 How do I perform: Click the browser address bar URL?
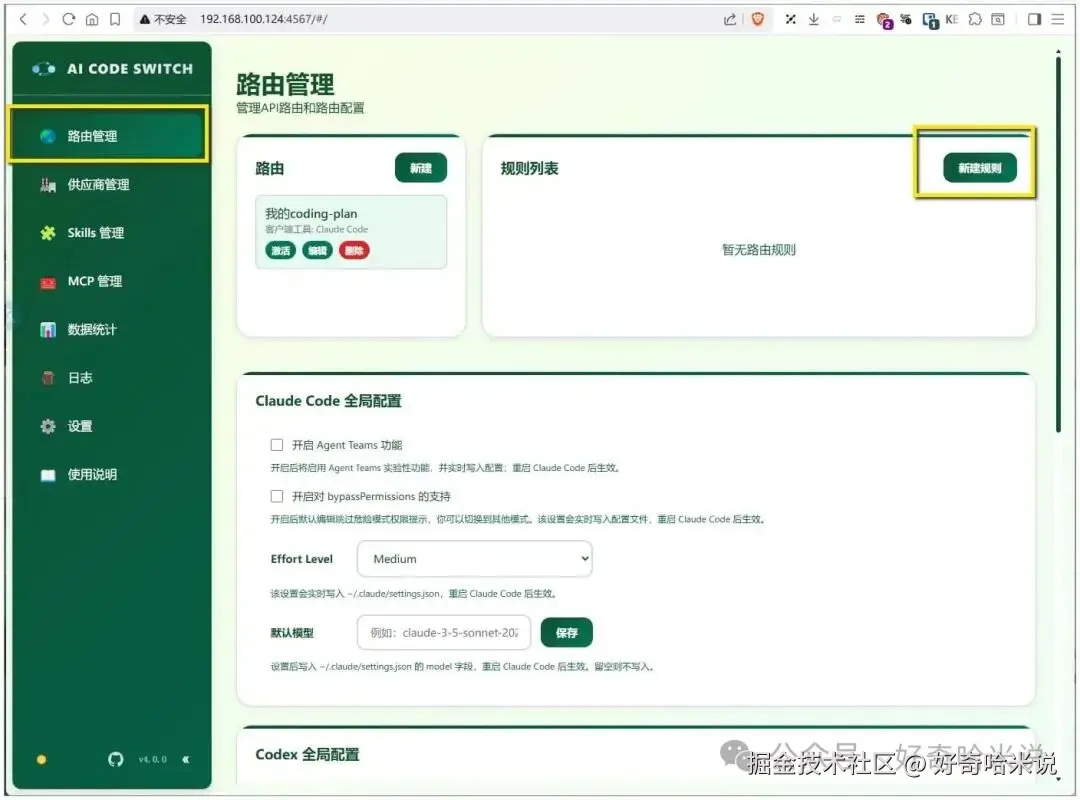(x=264, y=19)
